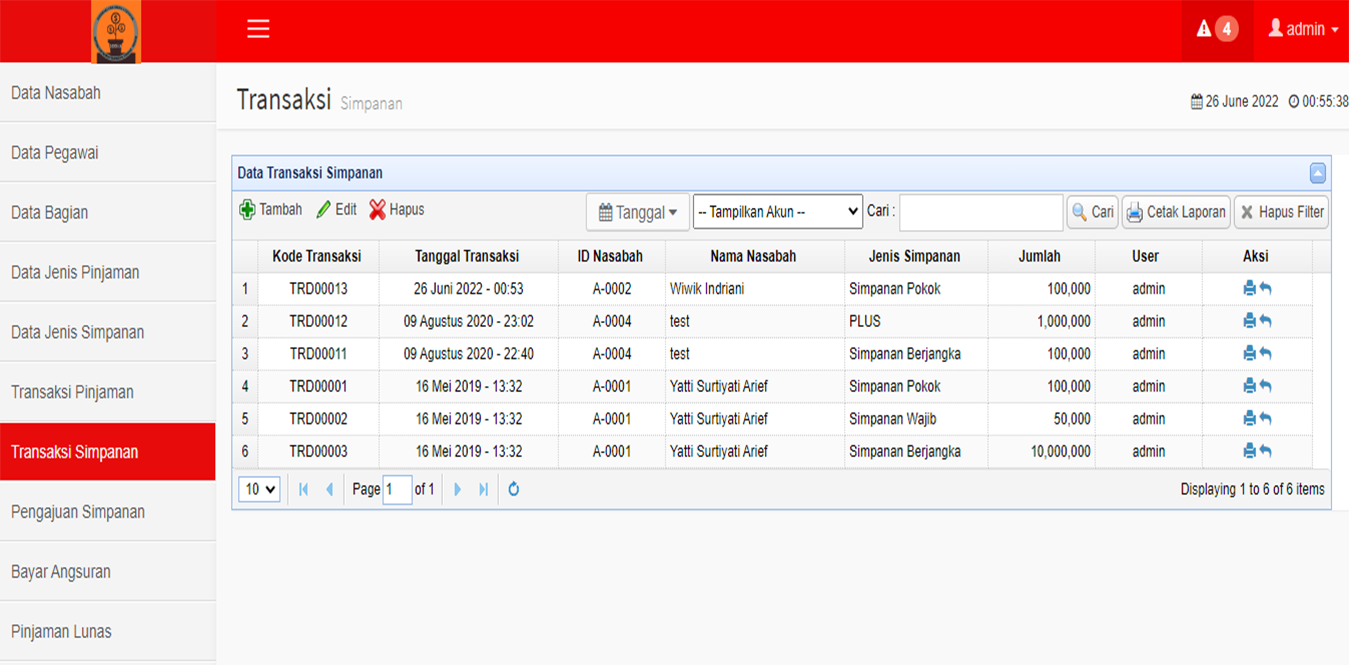This screenshot has width=1349, height=665.
Task: Expand the Tampilkan Akun select box
Action: pyautogui.click(x=777, y=212)
